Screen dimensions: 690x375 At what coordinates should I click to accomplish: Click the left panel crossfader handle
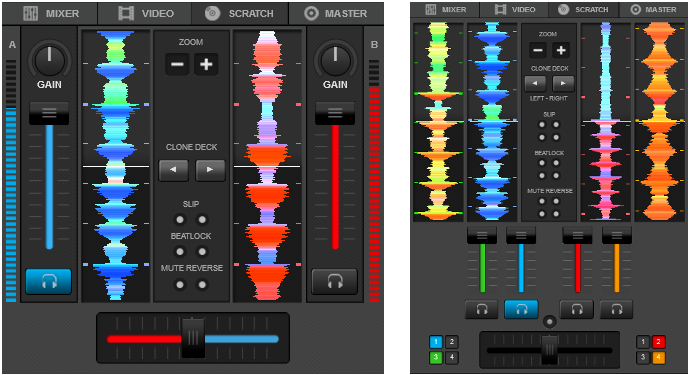193,338
